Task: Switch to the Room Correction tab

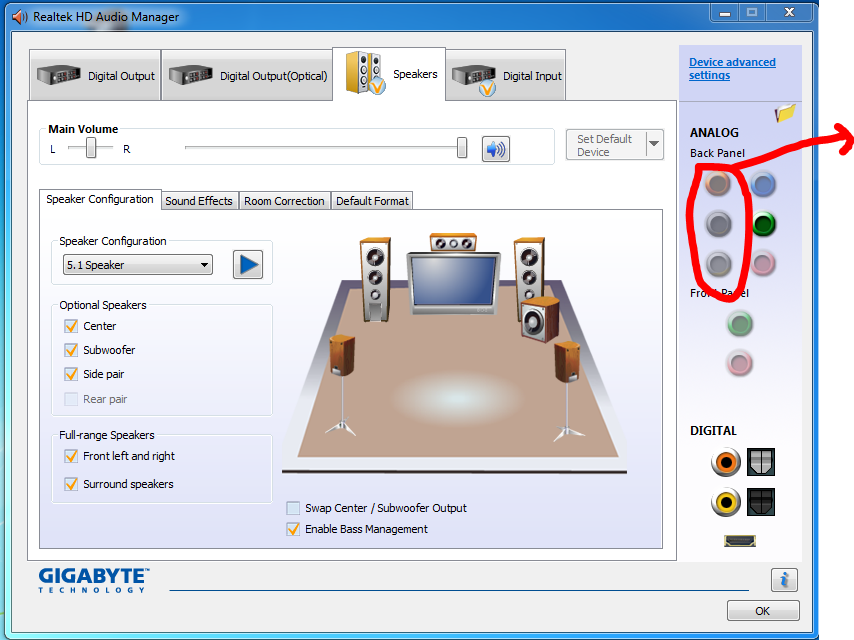Action: tap(284, 201)
